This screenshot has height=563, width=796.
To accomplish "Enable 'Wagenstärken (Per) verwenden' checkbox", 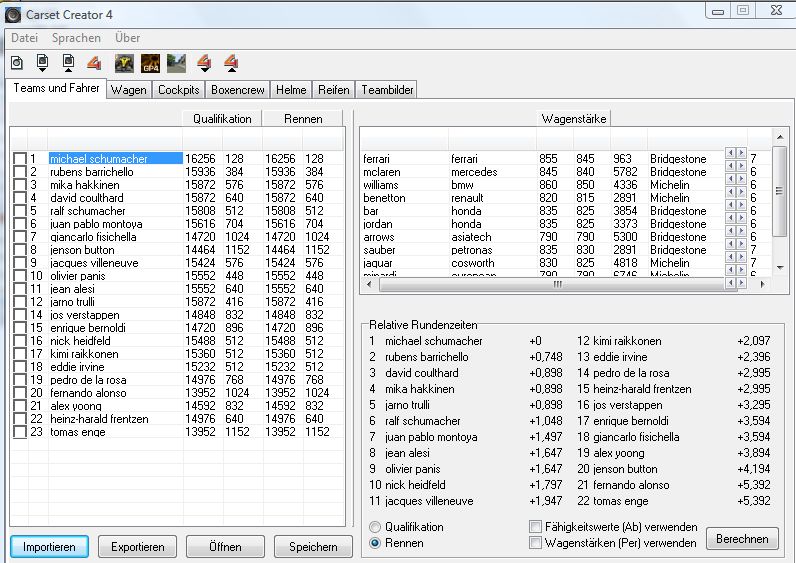I will point(536,543).
